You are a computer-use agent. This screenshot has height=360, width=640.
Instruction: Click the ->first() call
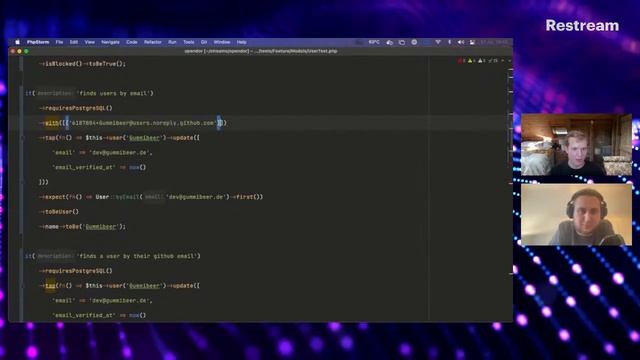coord(247,197)
